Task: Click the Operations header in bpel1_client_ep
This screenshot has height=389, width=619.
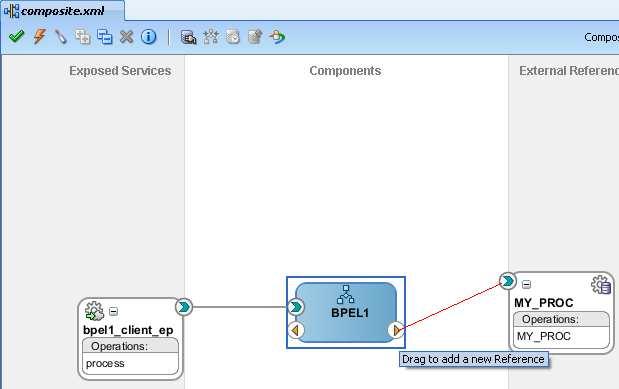Action: [130, 346]
